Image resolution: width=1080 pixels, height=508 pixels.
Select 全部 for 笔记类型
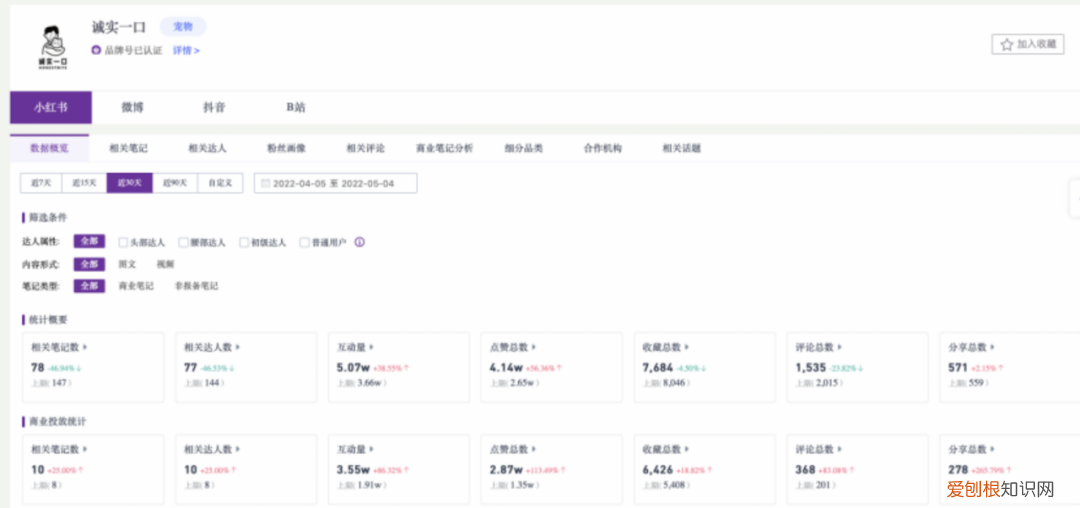tap(90, 286)
